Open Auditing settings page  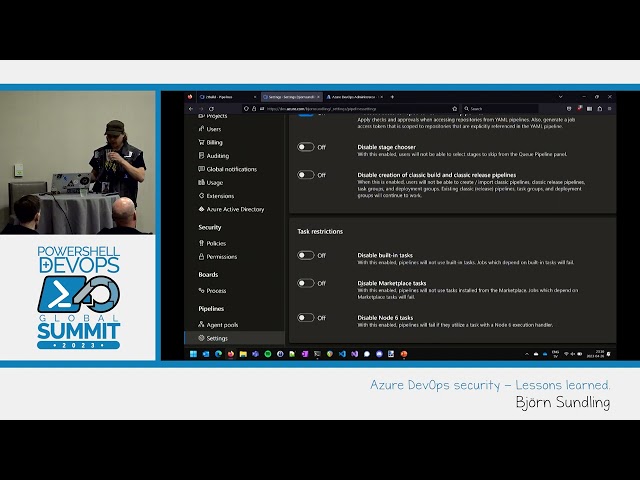218,156
